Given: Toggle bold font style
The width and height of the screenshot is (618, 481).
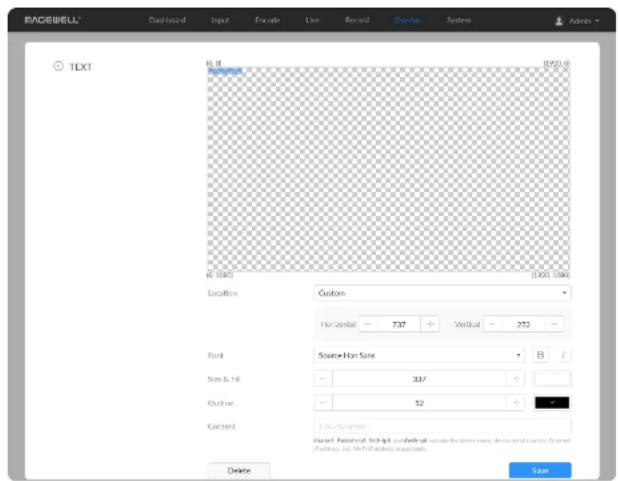Looking at the screenshot, I should [540, 355].
